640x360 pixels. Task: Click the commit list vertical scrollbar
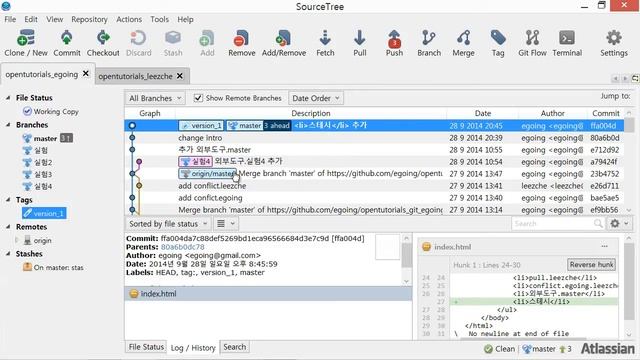click(x=629, y=161)
